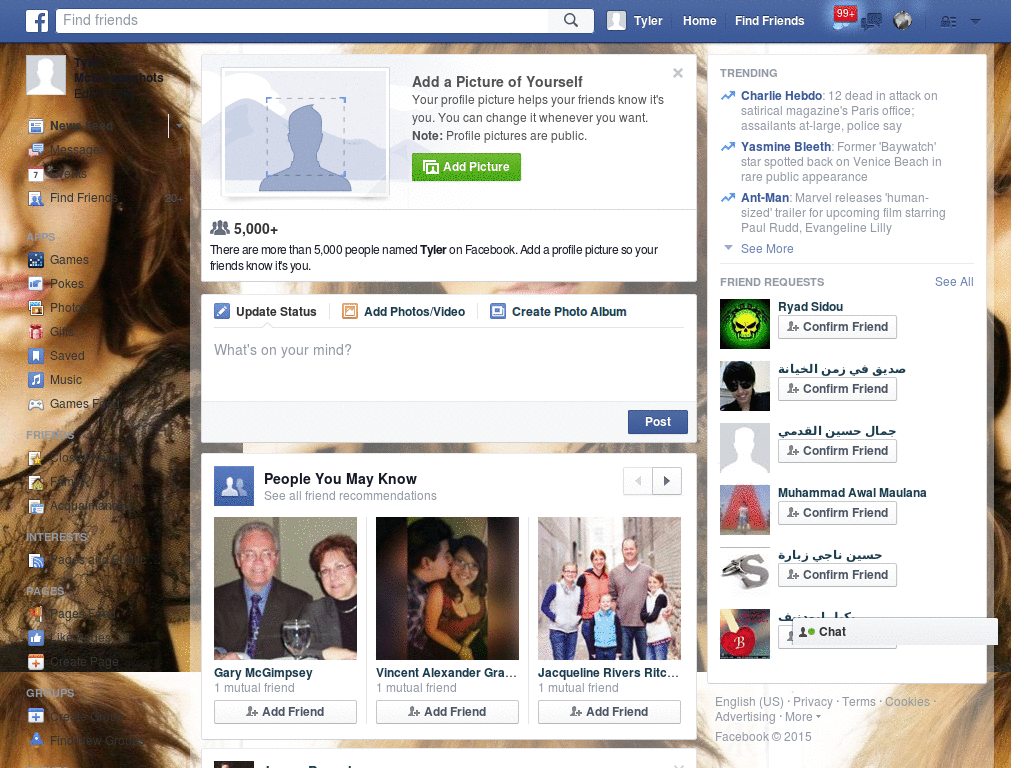Open Ant-Man trending topic
Screen dimensions: 1024x768
coord(765,197)
